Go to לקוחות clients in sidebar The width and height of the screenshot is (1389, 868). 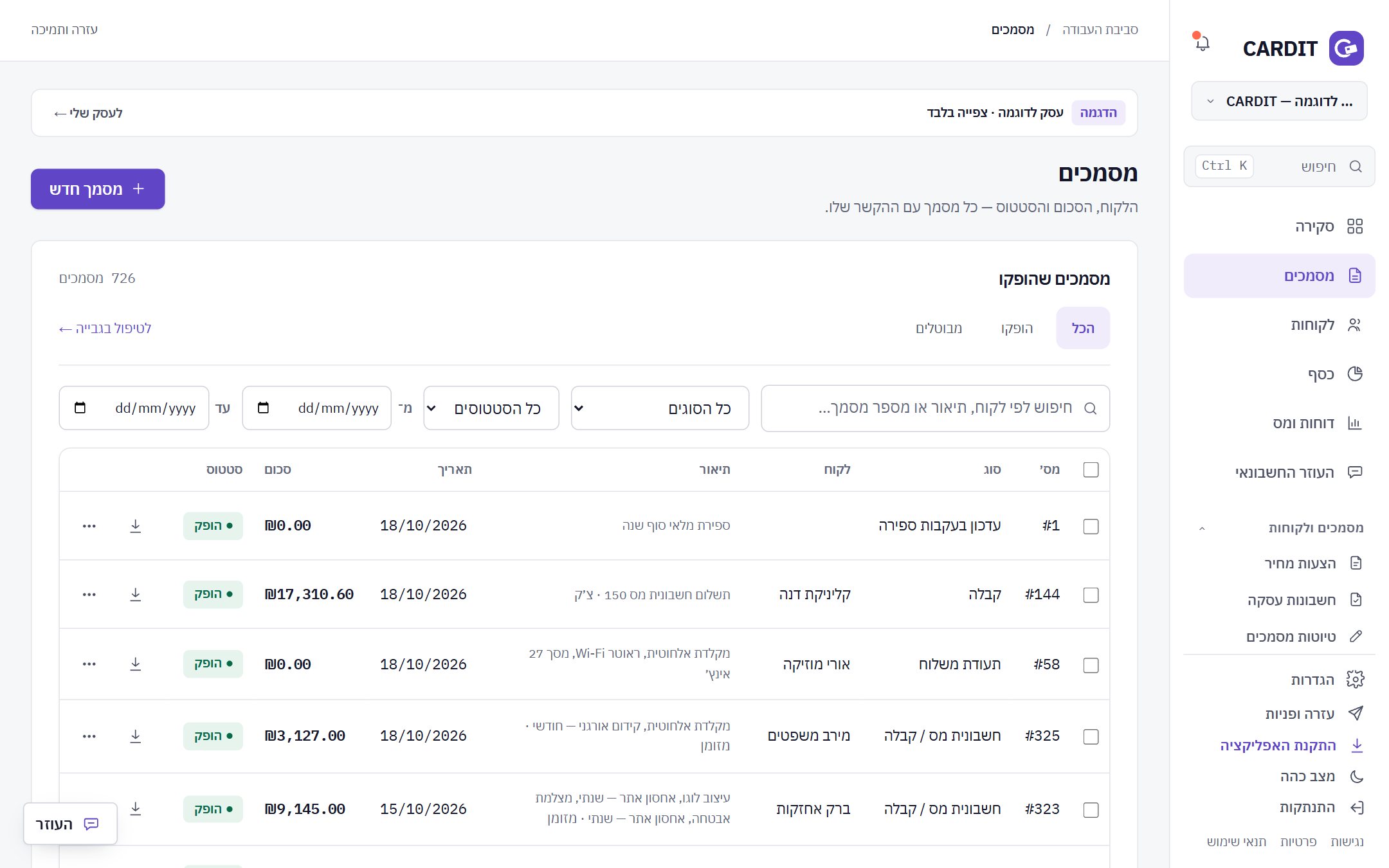(x=1279, y=325)
